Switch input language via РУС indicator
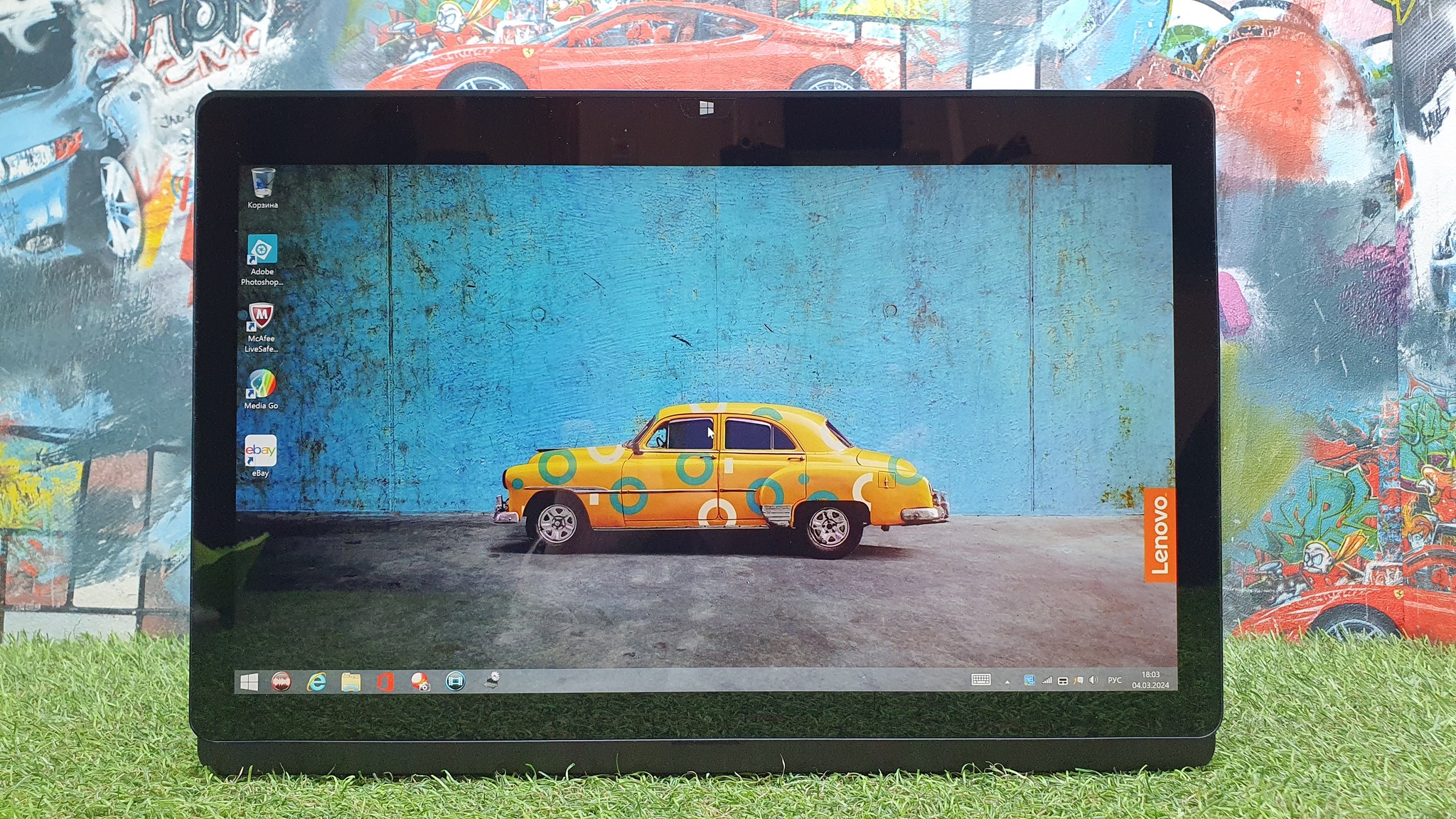Image resolution: width=1456 pixels, height=819 pixels. coord(1115,680)
